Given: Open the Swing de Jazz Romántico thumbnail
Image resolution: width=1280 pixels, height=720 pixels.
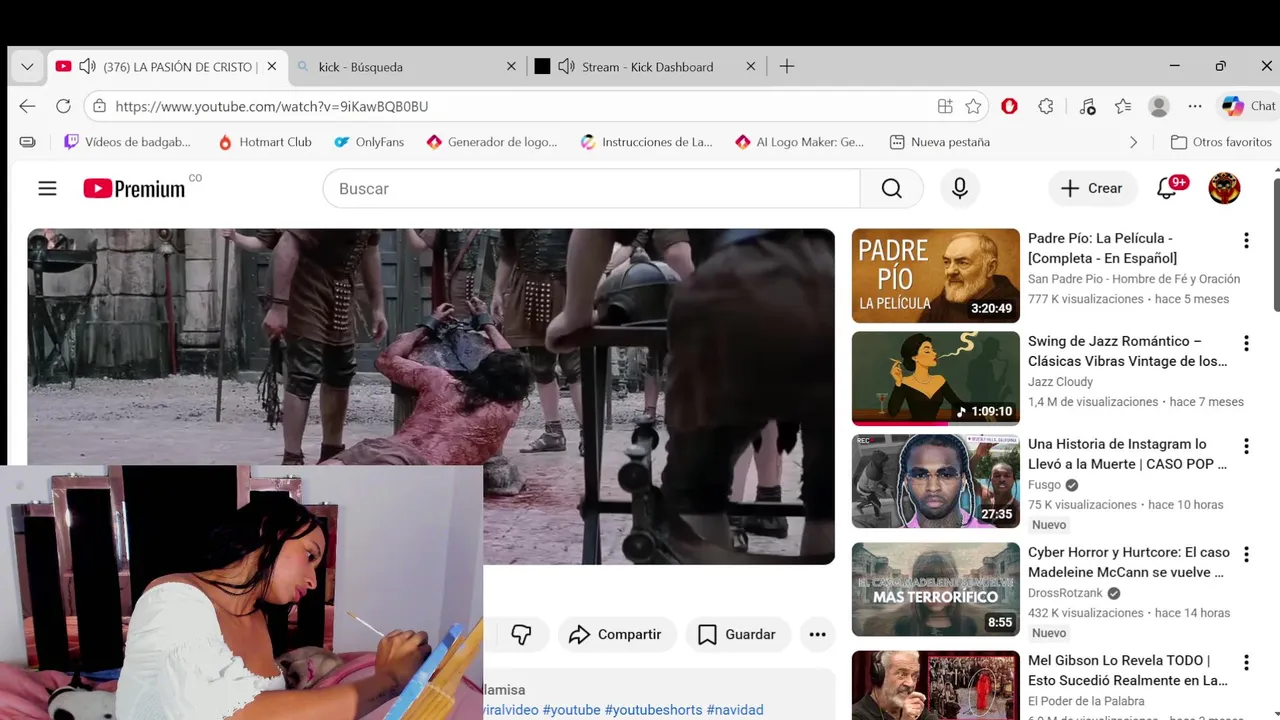Looking at the screenshot, I should (935, 378).
